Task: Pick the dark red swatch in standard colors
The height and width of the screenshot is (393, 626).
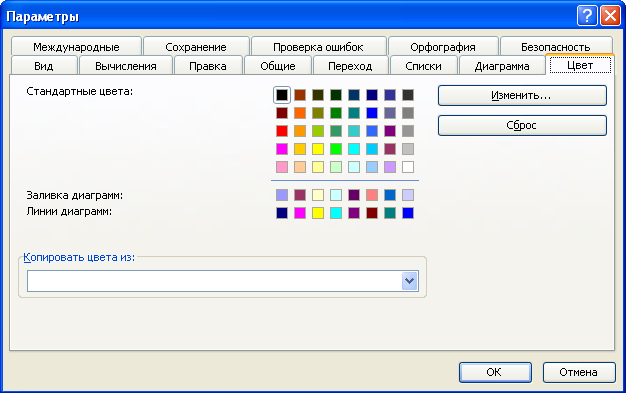Action: 282,113
